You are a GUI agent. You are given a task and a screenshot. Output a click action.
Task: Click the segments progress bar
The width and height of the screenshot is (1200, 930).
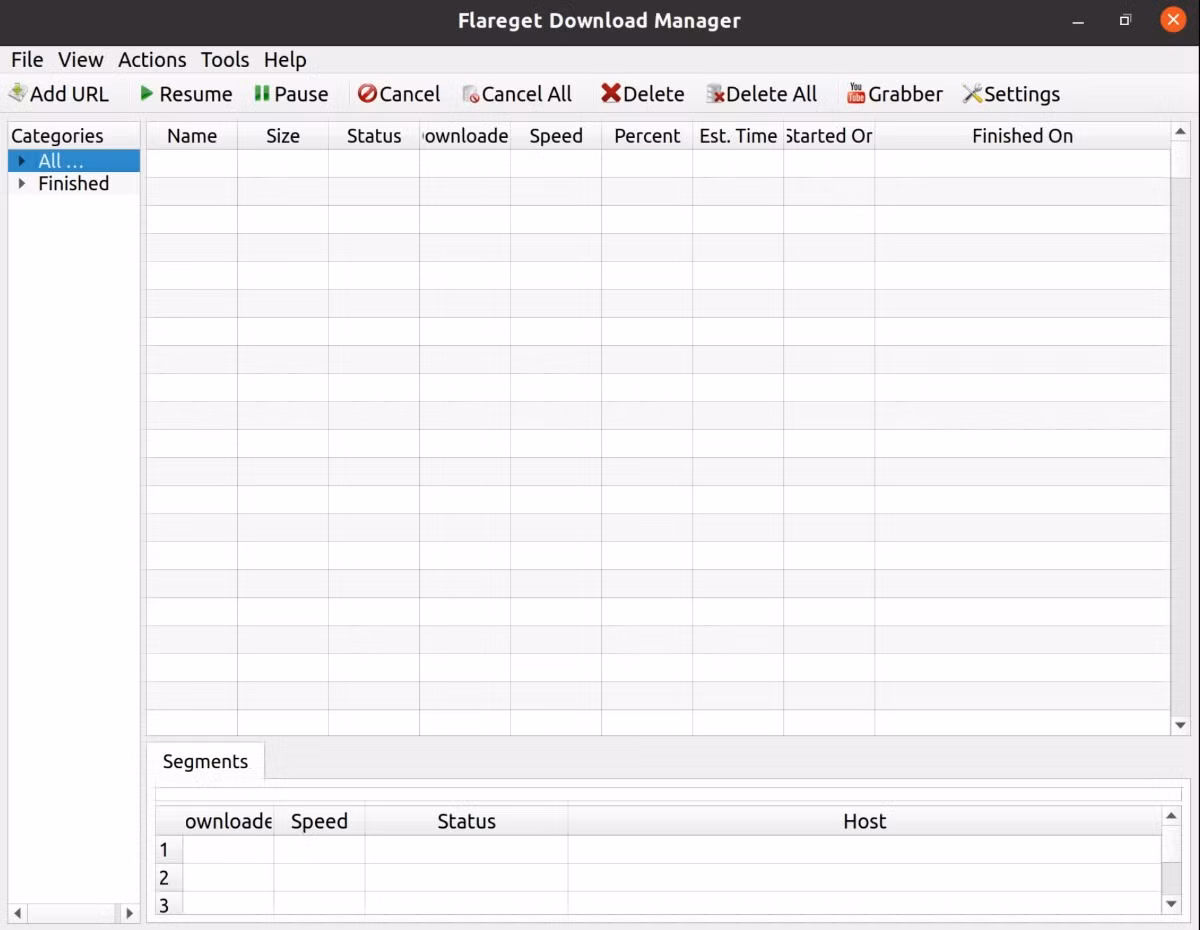pyautogui.click(x=668, y=794)
